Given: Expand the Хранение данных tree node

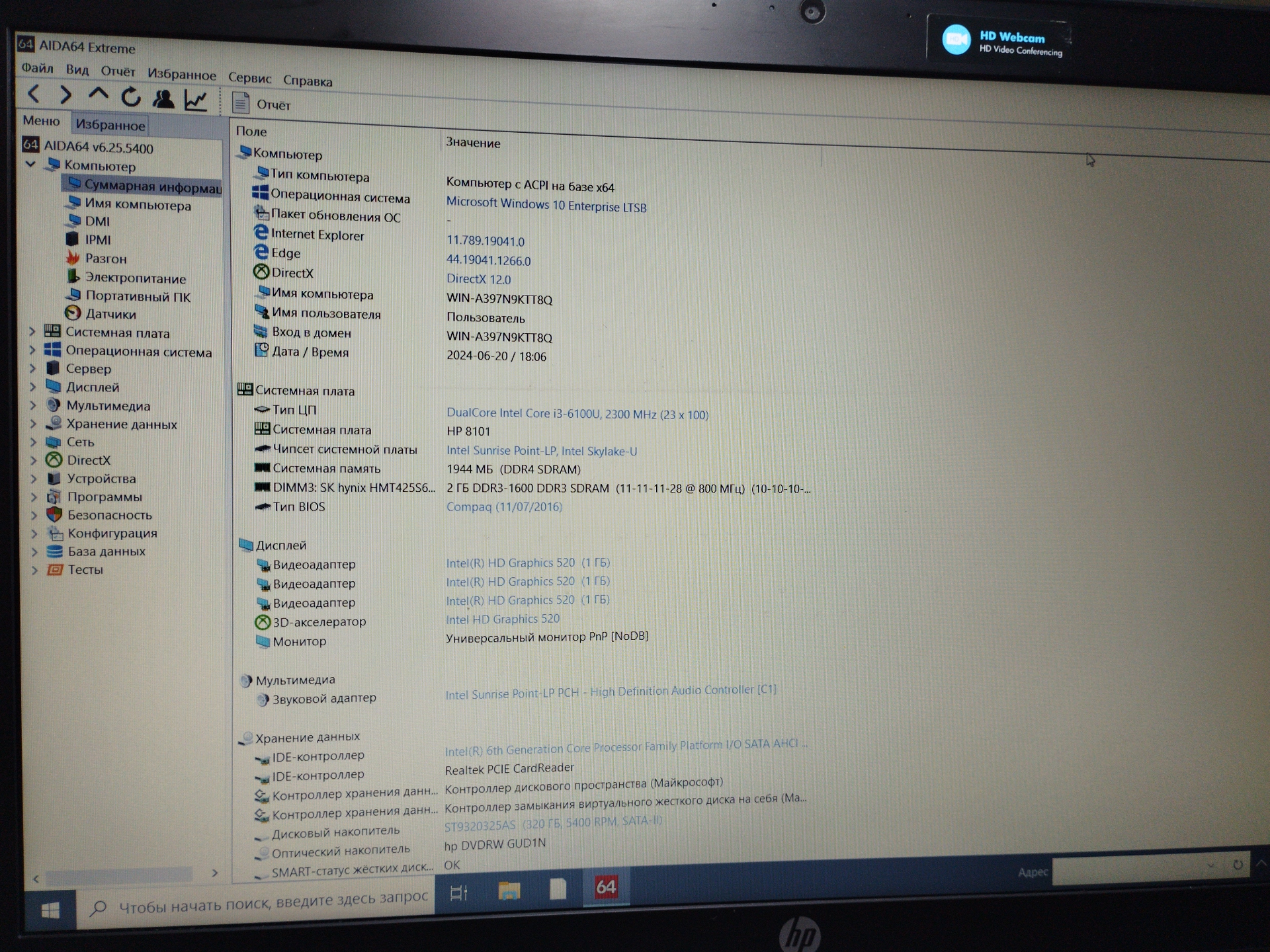Looking at the screenshot, I should 33,423.
